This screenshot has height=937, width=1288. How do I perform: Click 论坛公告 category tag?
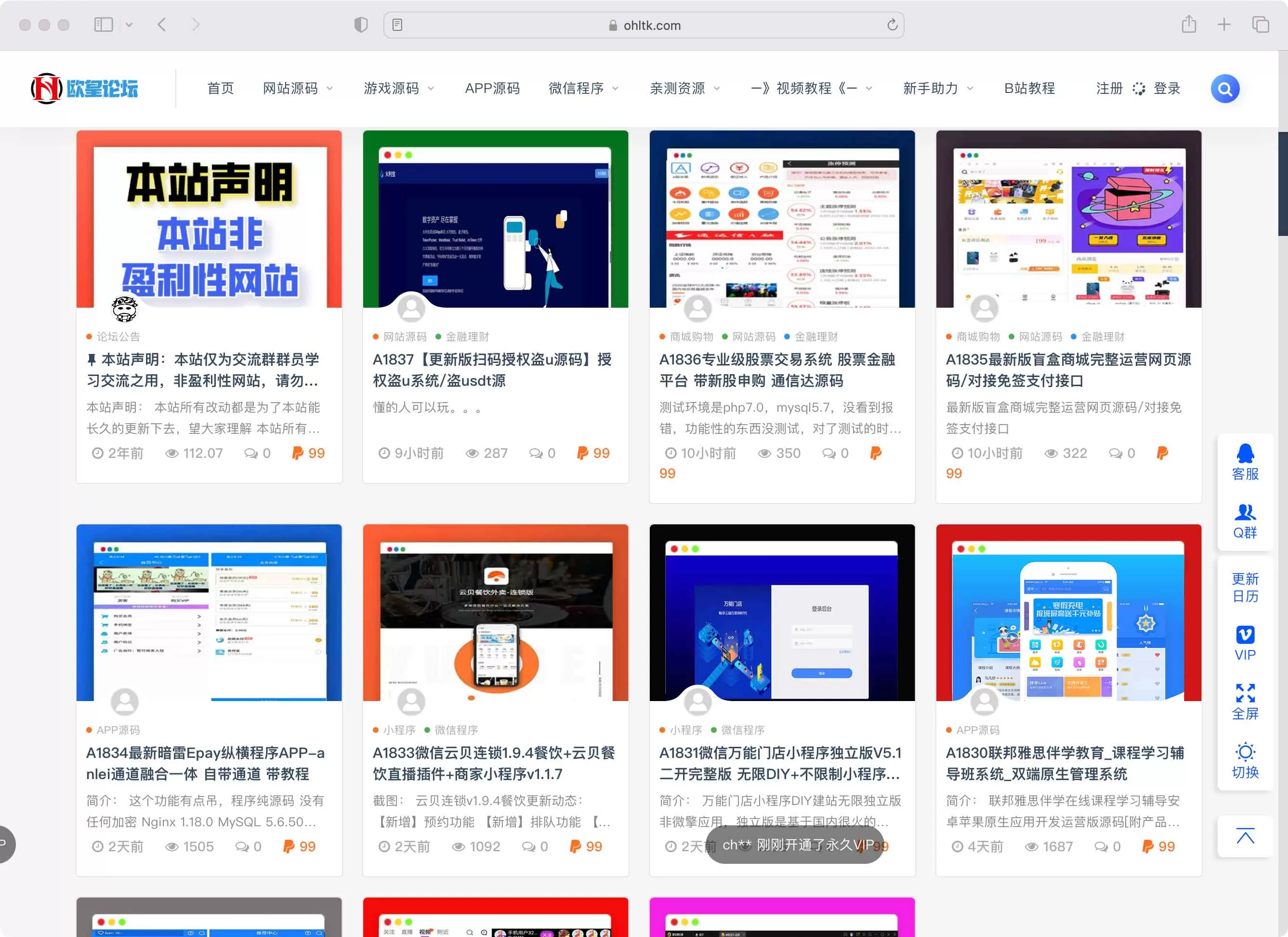pos(118,337)
